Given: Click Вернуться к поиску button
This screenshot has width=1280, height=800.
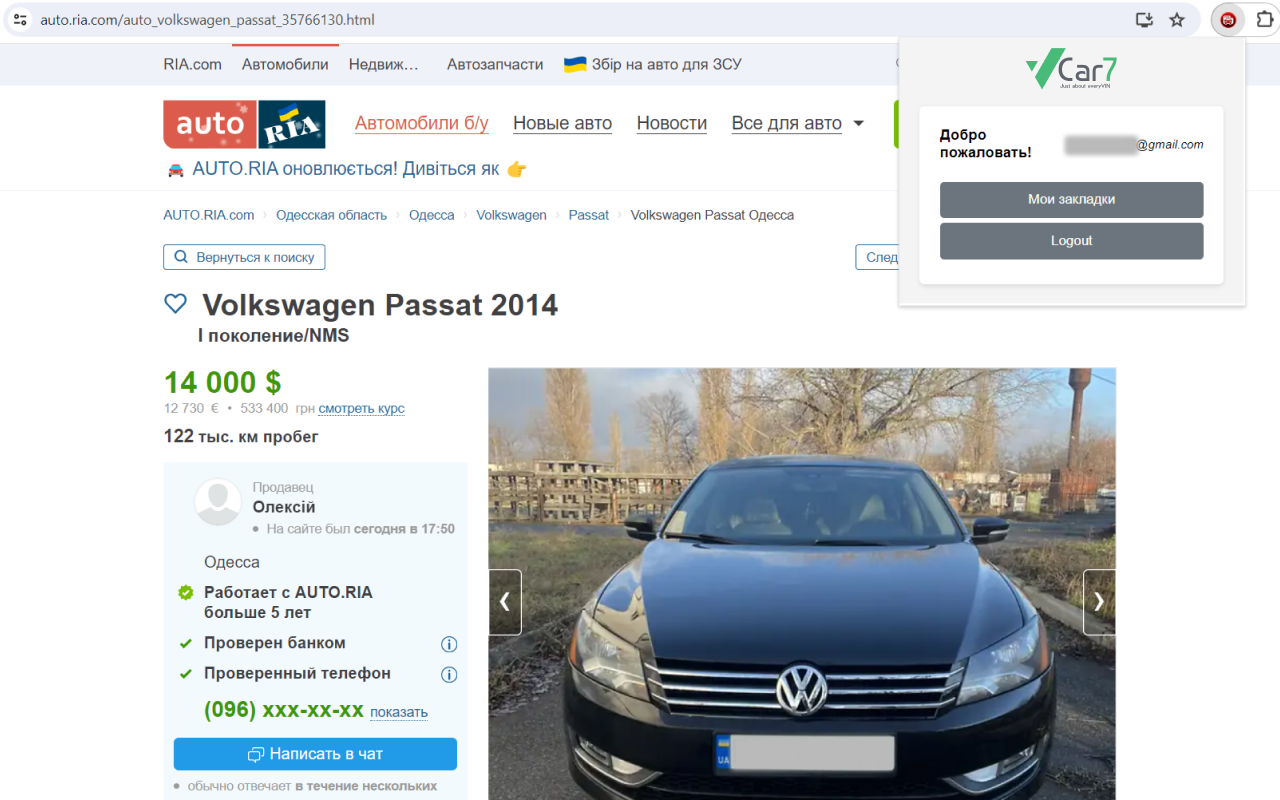Looking at the screenshot, I should (244, 257).
